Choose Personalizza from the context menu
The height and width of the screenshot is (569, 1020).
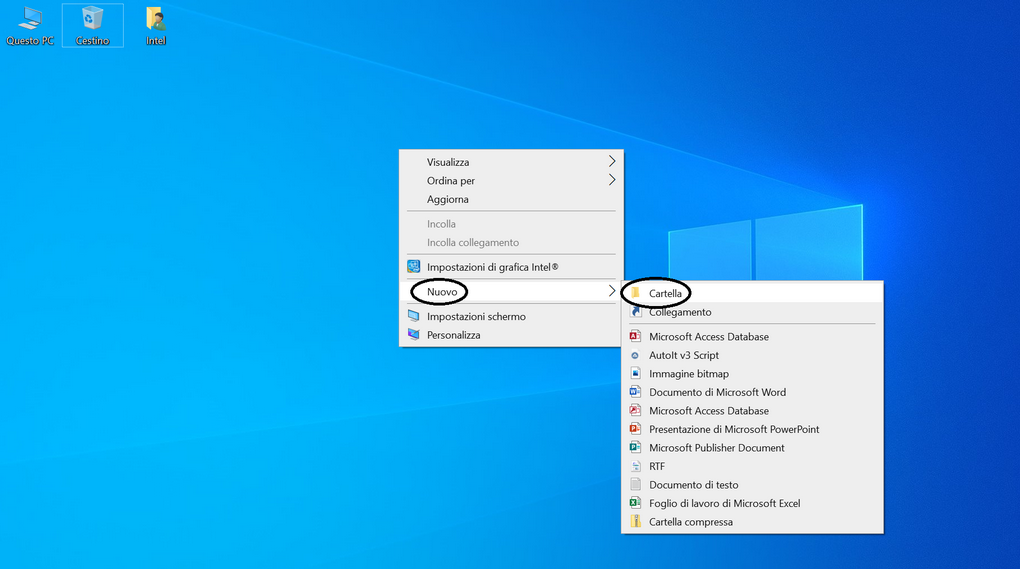pyautogui.click(x=511, y=335)
